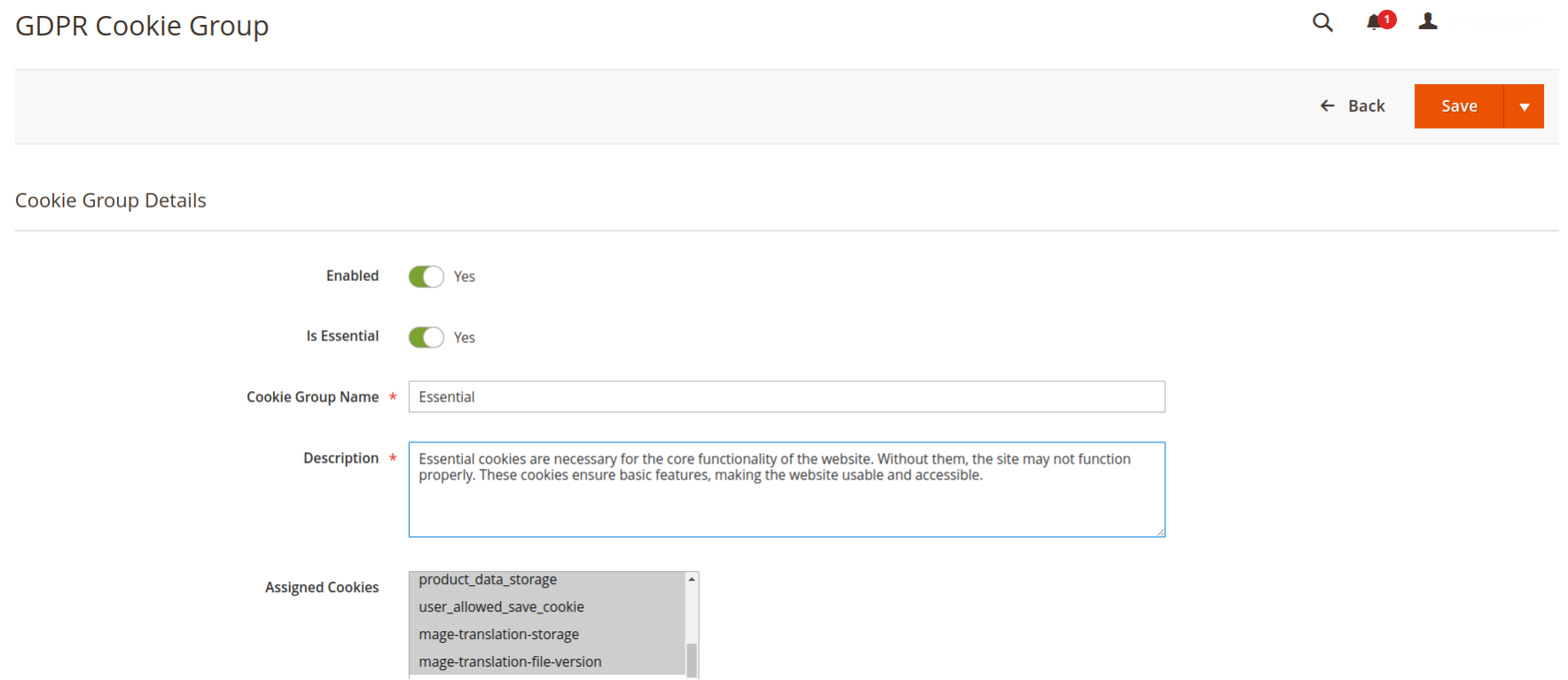Click the orange Save button
Viewport: 1568px width, 680px height.
click(1459, 106)
